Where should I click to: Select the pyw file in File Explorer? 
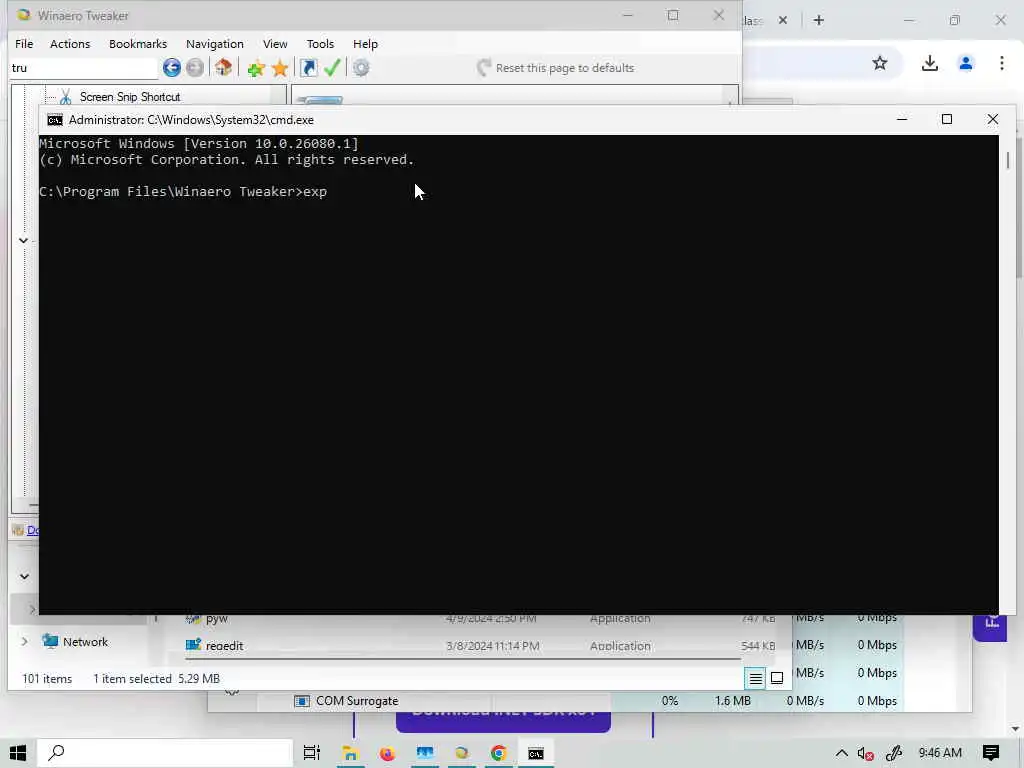[216, 618]
